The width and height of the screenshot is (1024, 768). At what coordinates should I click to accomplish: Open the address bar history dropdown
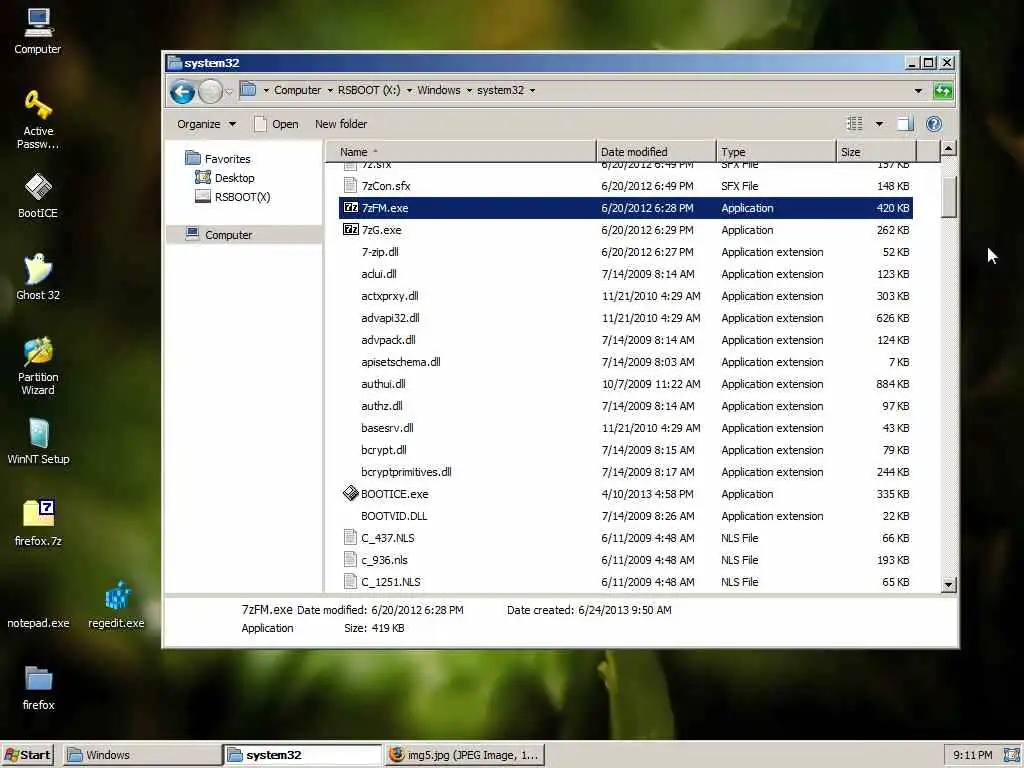[918, 91]
